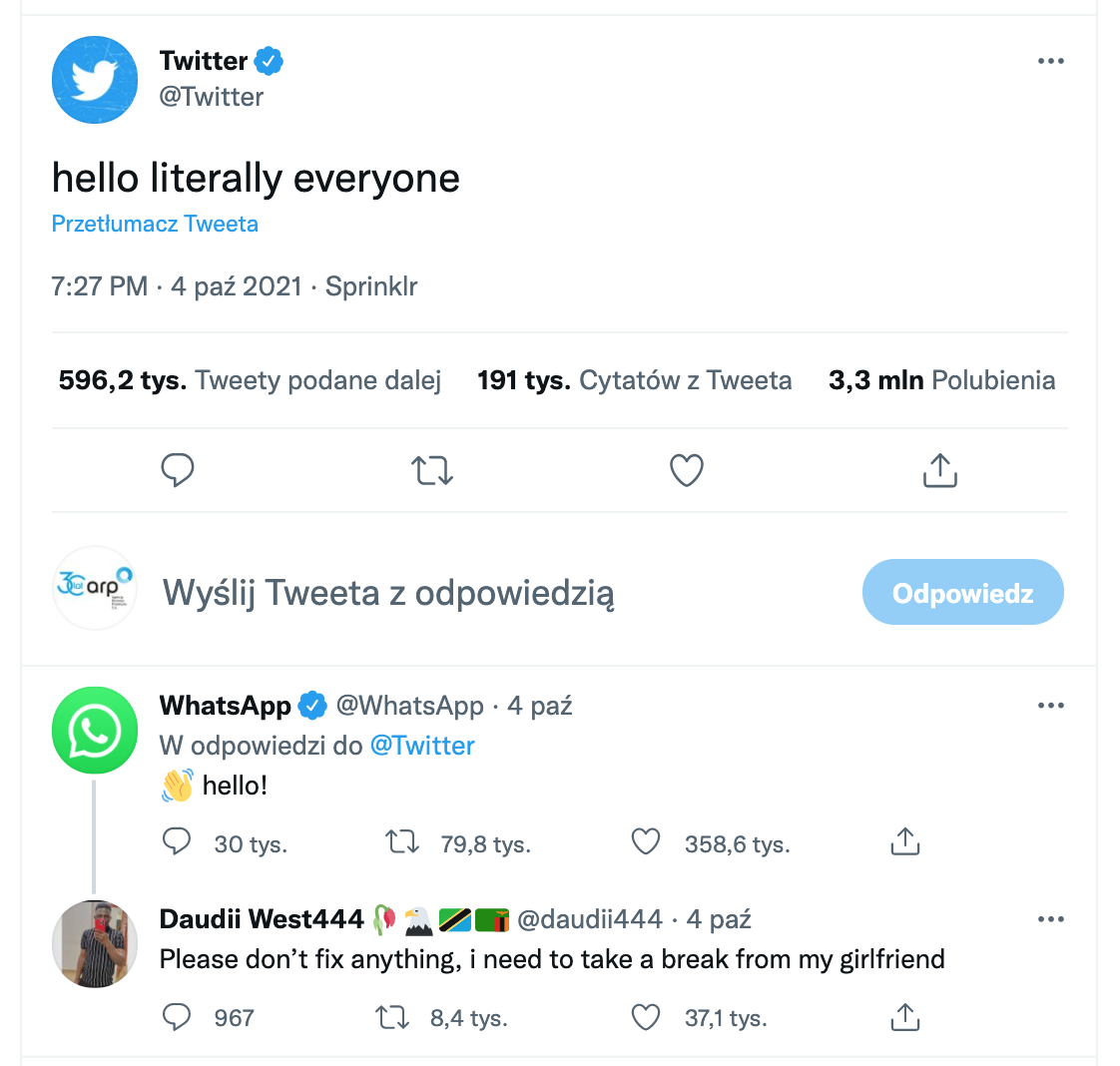Open more options for Daudii West444's reply
The image size is (1120, 1066).
pyautogui.click(x=1050, y=919)
